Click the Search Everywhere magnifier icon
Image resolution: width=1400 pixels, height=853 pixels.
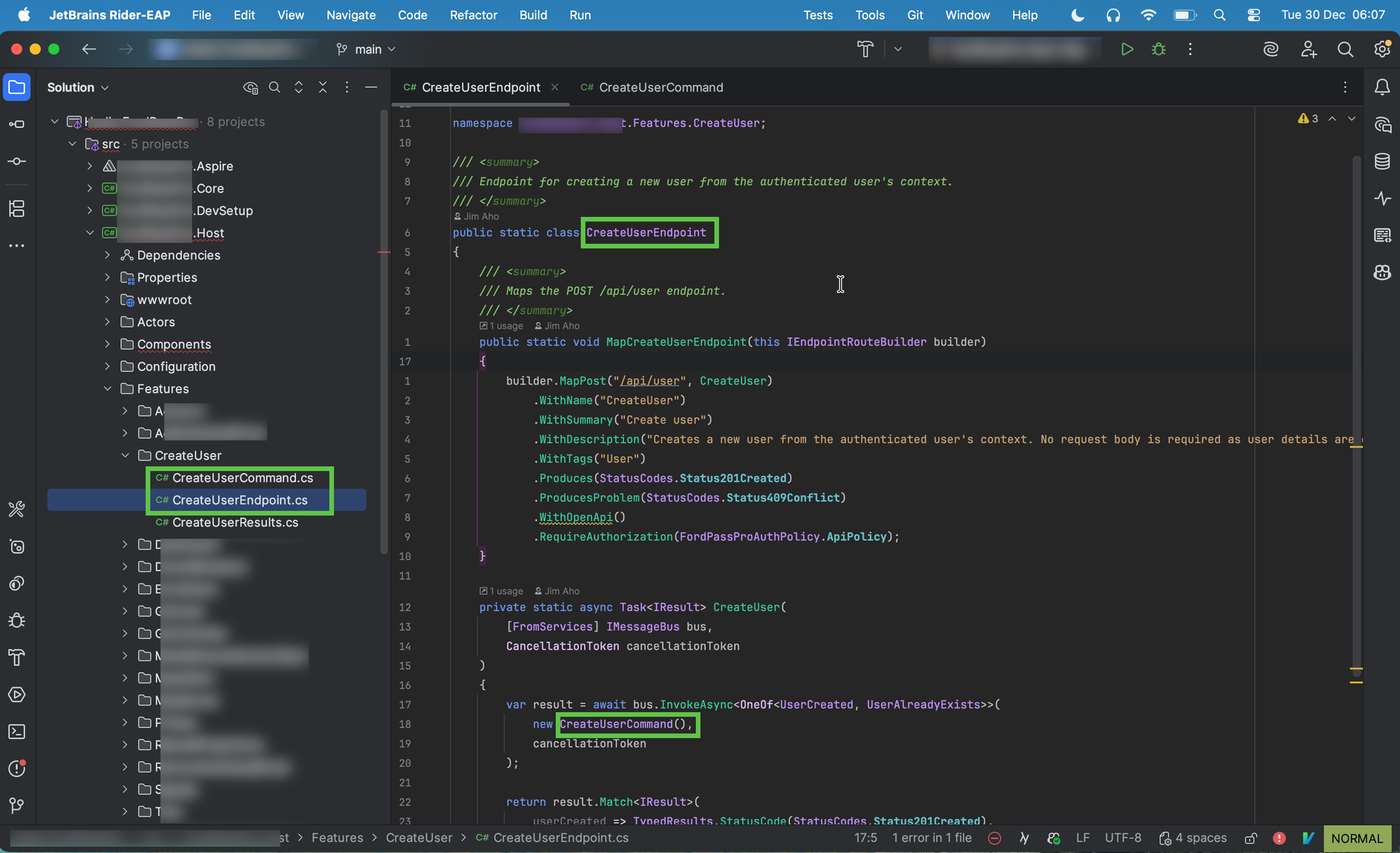pos(1345,49)
